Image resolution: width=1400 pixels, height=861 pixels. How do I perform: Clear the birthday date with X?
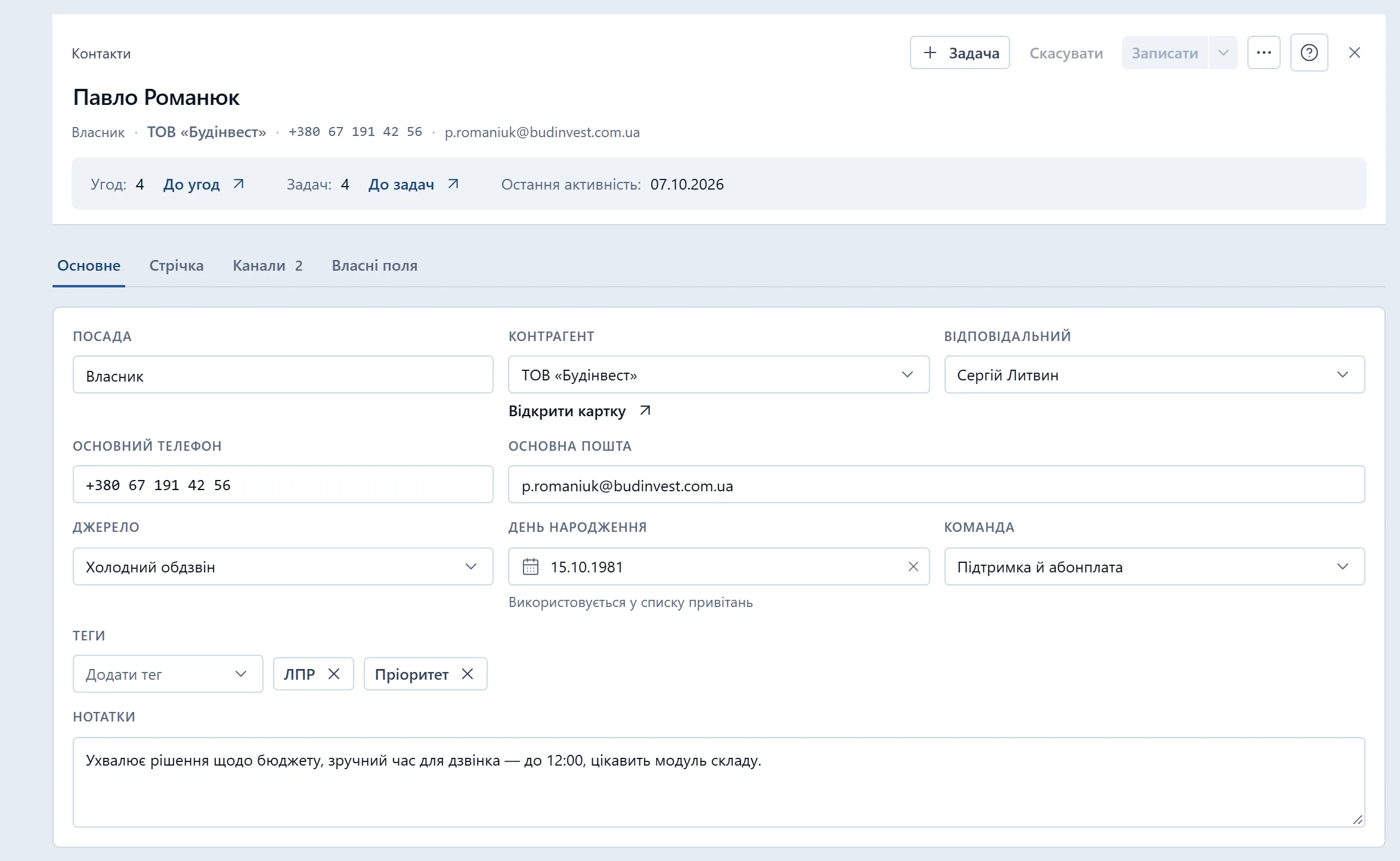point(913,566)
